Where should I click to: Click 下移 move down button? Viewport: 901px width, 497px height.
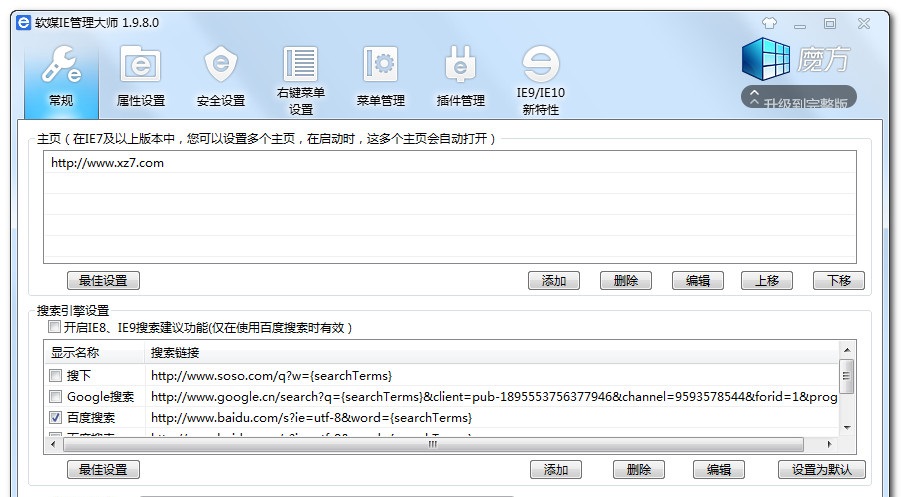click(x=839, y=280)
